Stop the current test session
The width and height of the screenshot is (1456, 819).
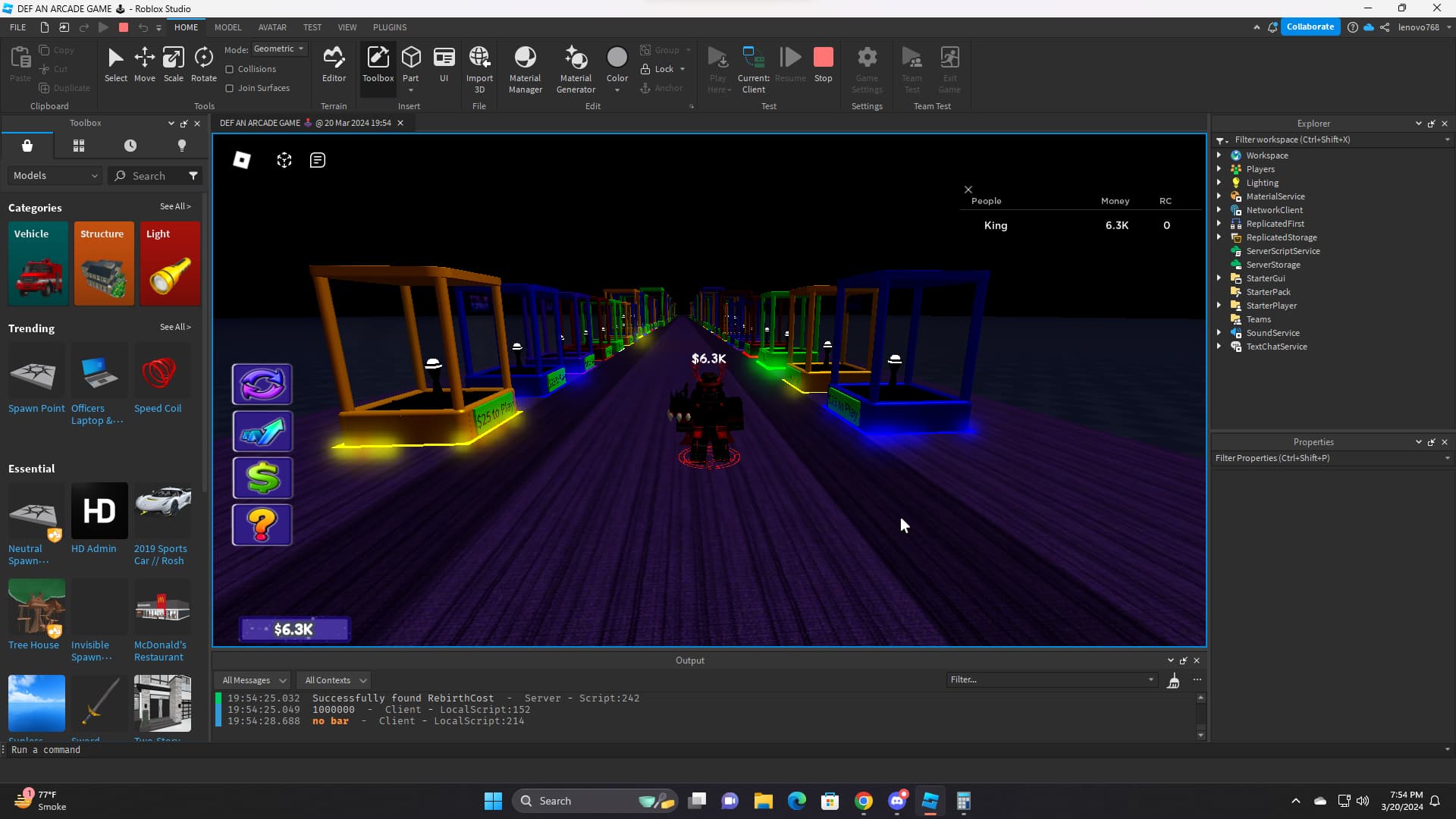823,64
